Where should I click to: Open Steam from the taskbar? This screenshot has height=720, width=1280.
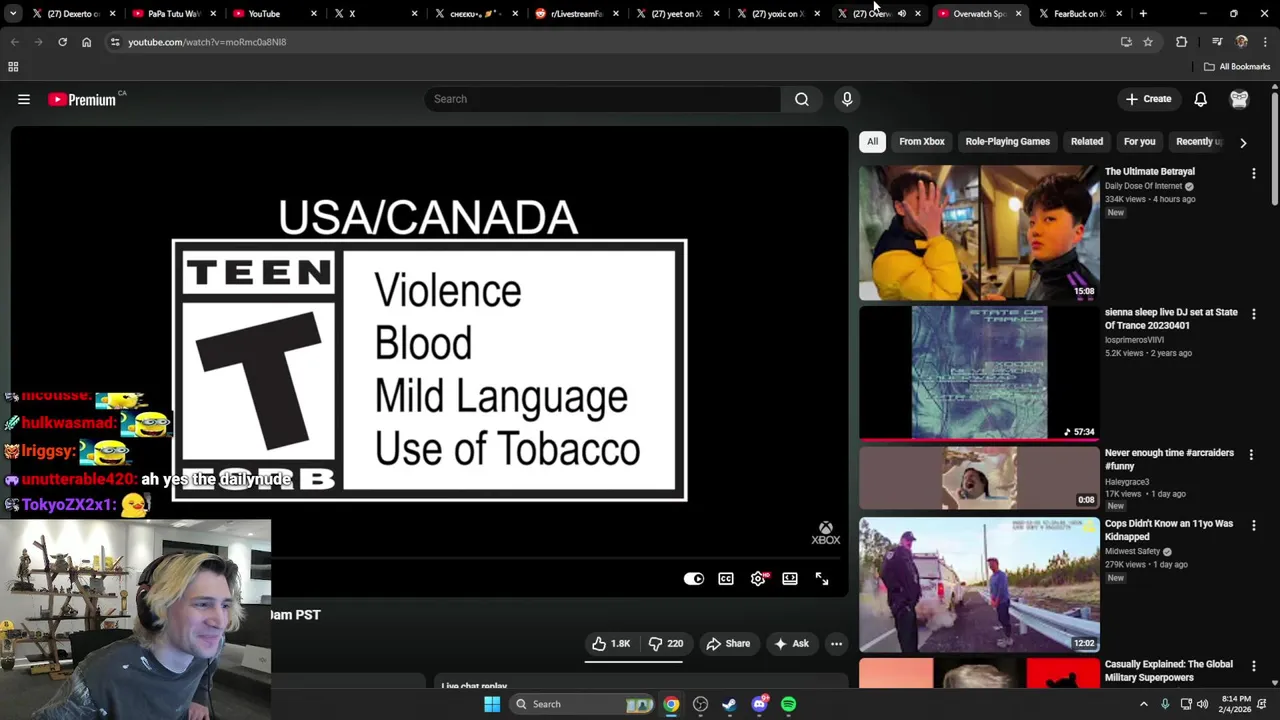click(729, 704)
